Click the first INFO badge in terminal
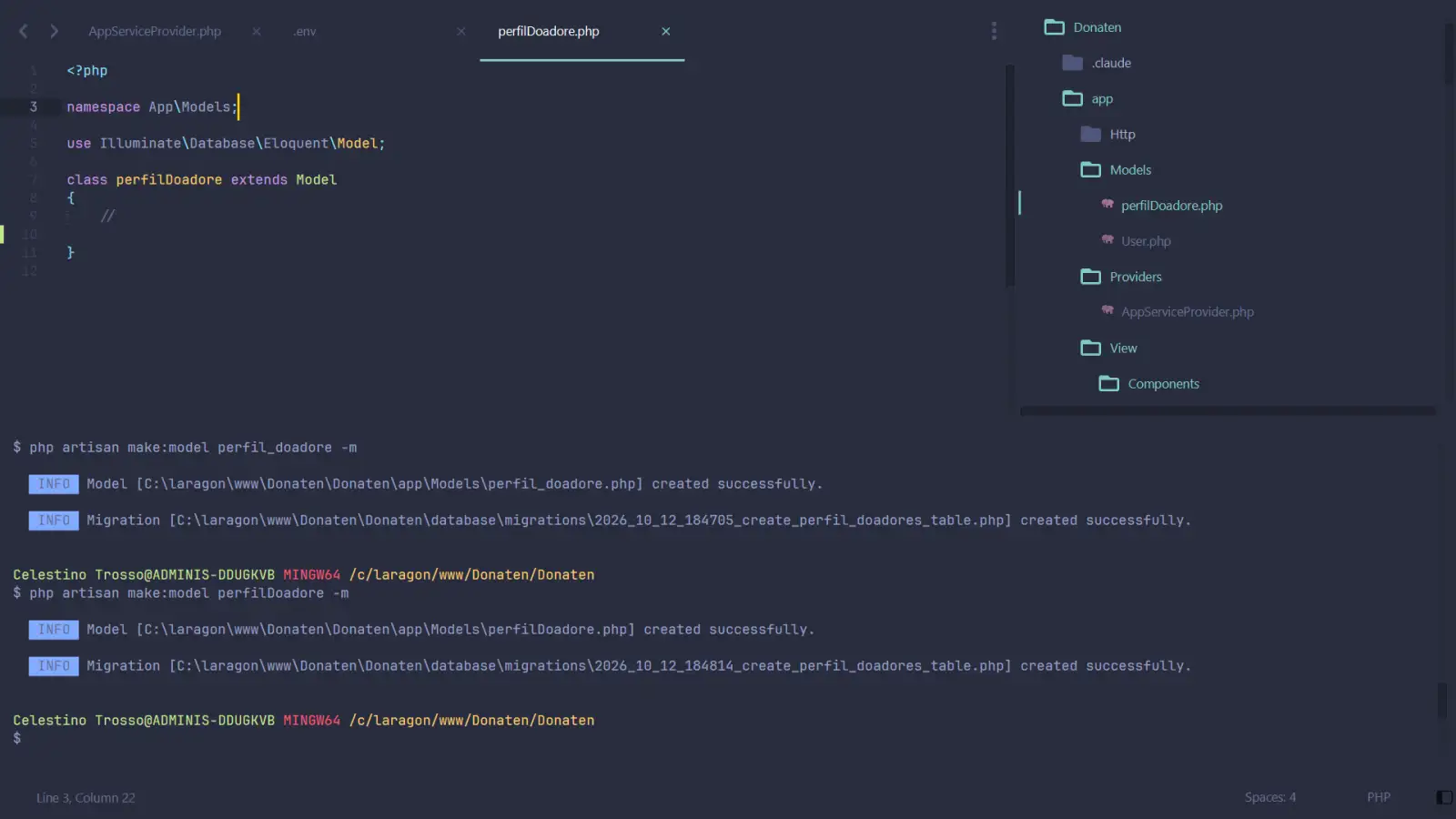 (54, 484)
